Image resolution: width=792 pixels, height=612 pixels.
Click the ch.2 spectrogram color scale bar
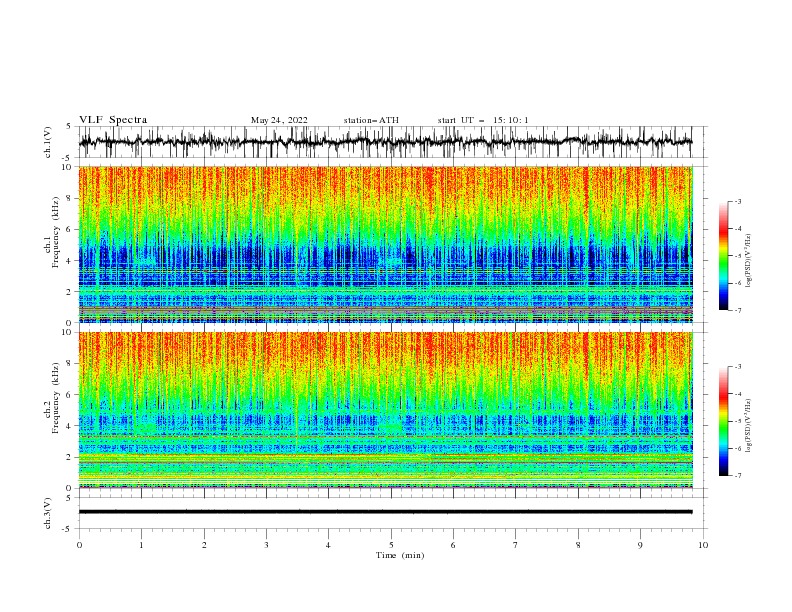[723, 421]
